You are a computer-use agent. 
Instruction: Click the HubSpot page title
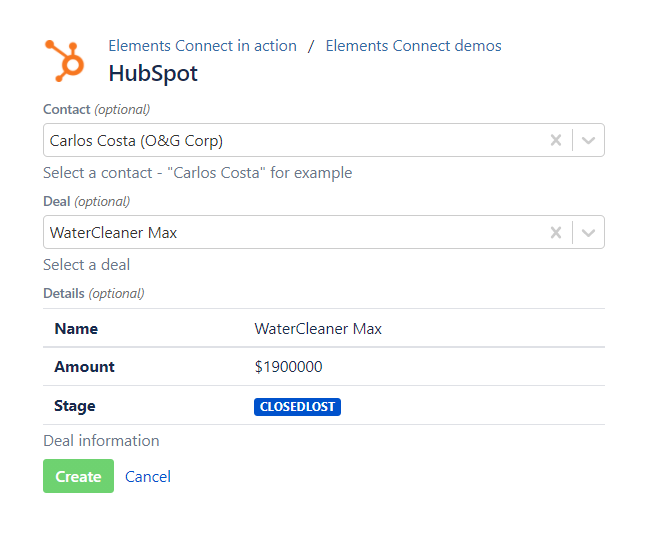tap(153, 73)
